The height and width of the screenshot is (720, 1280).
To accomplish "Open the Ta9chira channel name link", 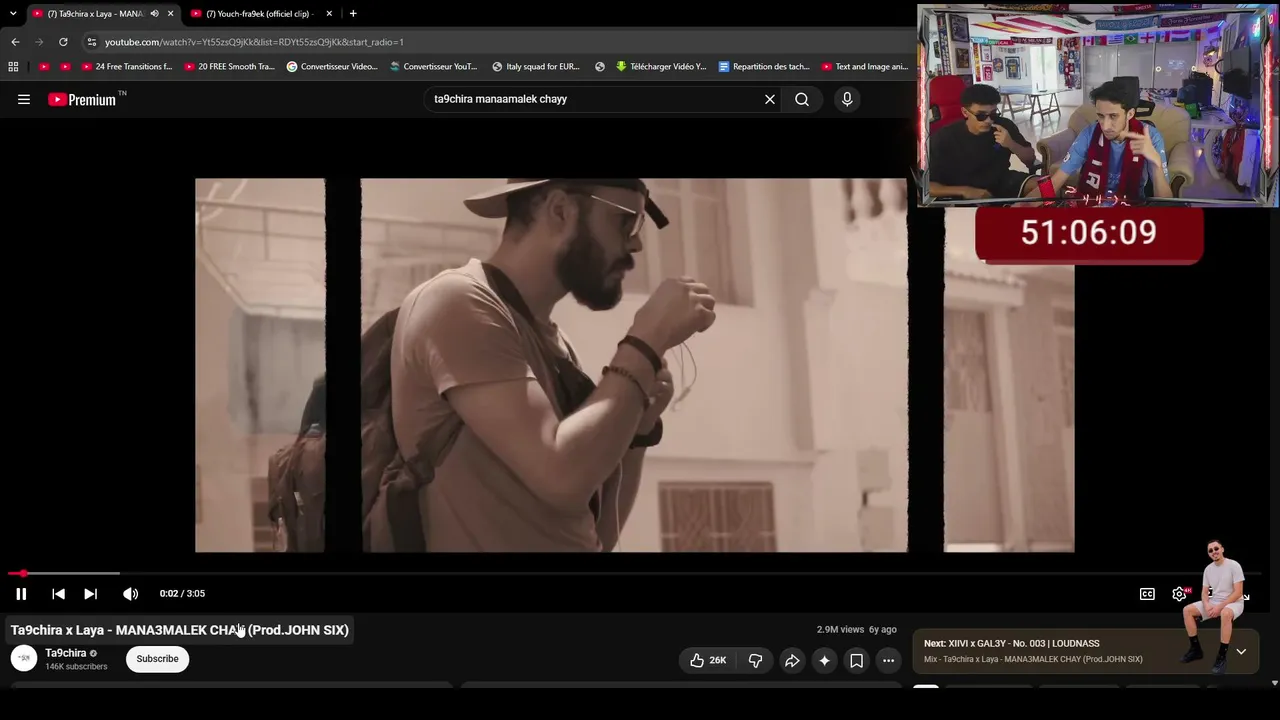I will [x=66, y=653].
